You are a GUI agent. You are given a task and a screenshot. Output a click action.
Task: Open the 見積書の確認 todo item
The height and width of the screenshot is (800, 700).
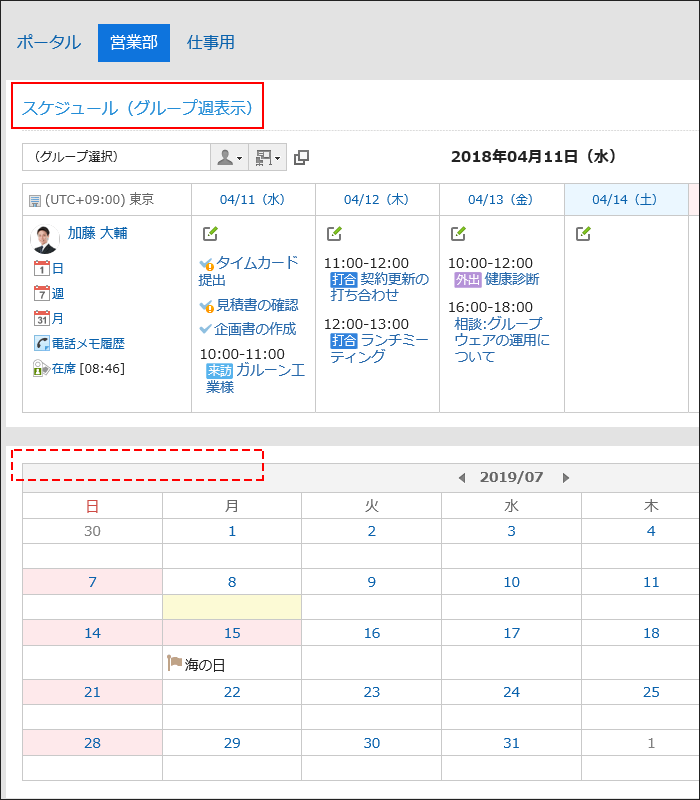(x=257, y=305)
